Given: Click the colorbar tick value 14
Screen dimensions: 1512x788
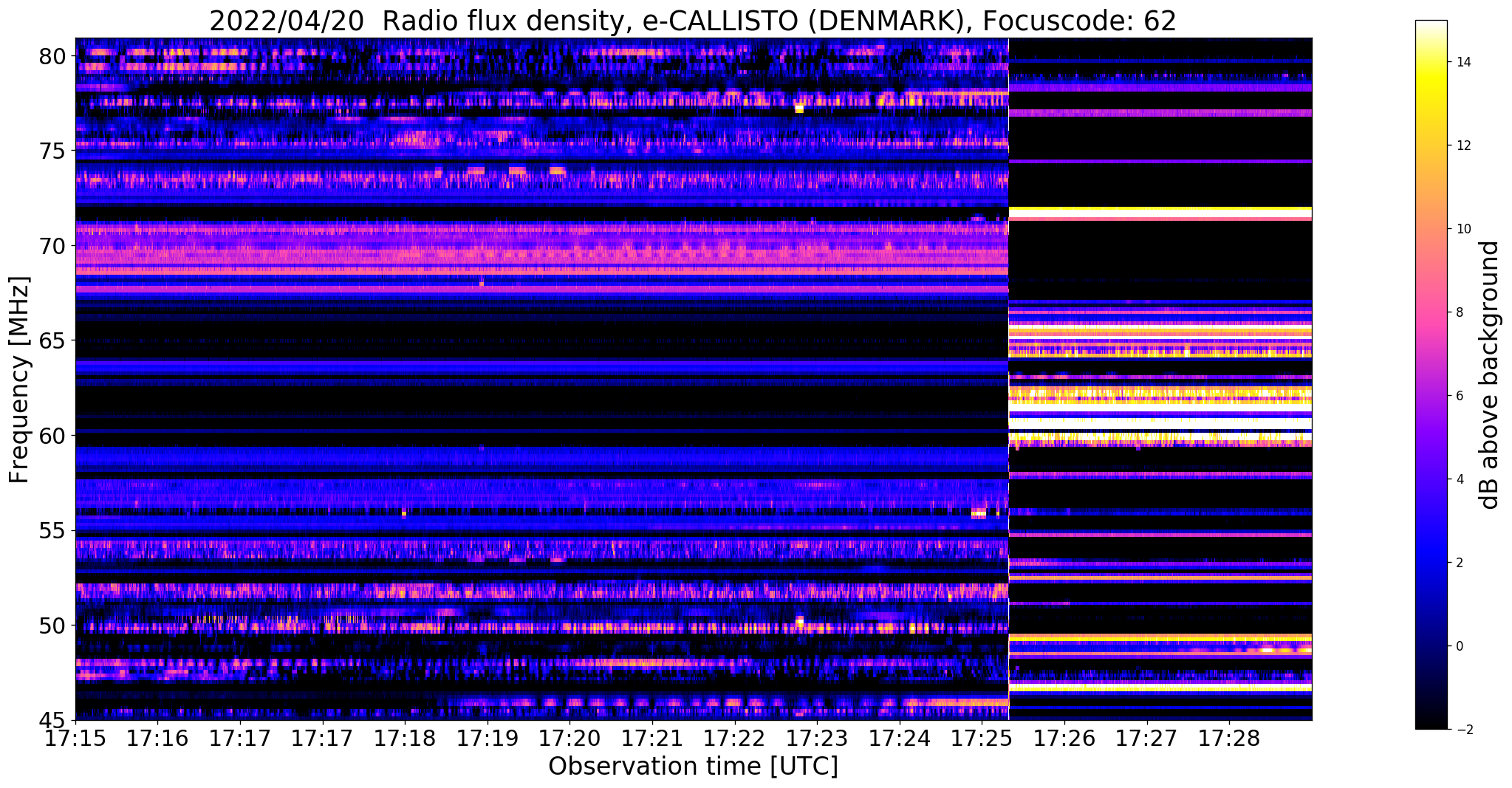Looking at the screenshot, I should tap(1462, 62).
